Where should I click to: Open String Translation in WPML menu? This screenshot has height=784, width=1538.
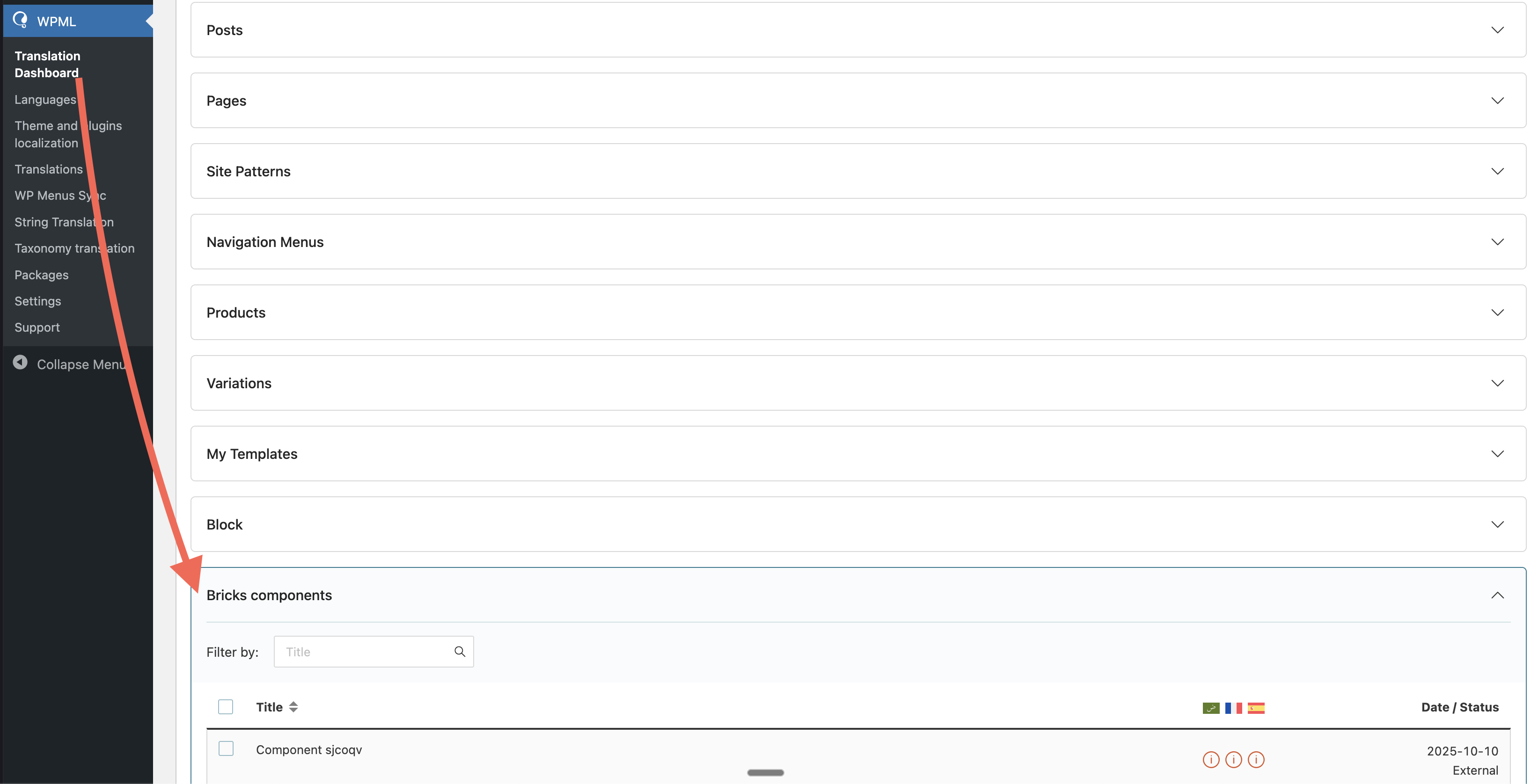pos(64,222)
